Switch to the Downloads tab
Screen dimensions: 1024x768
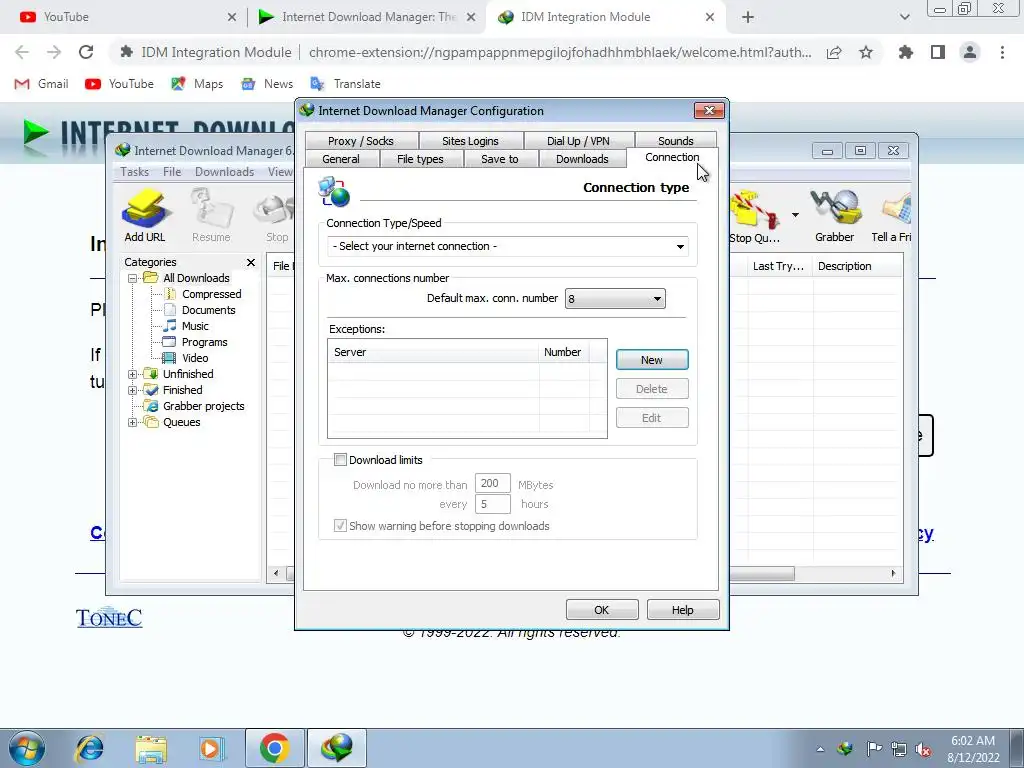582,159
